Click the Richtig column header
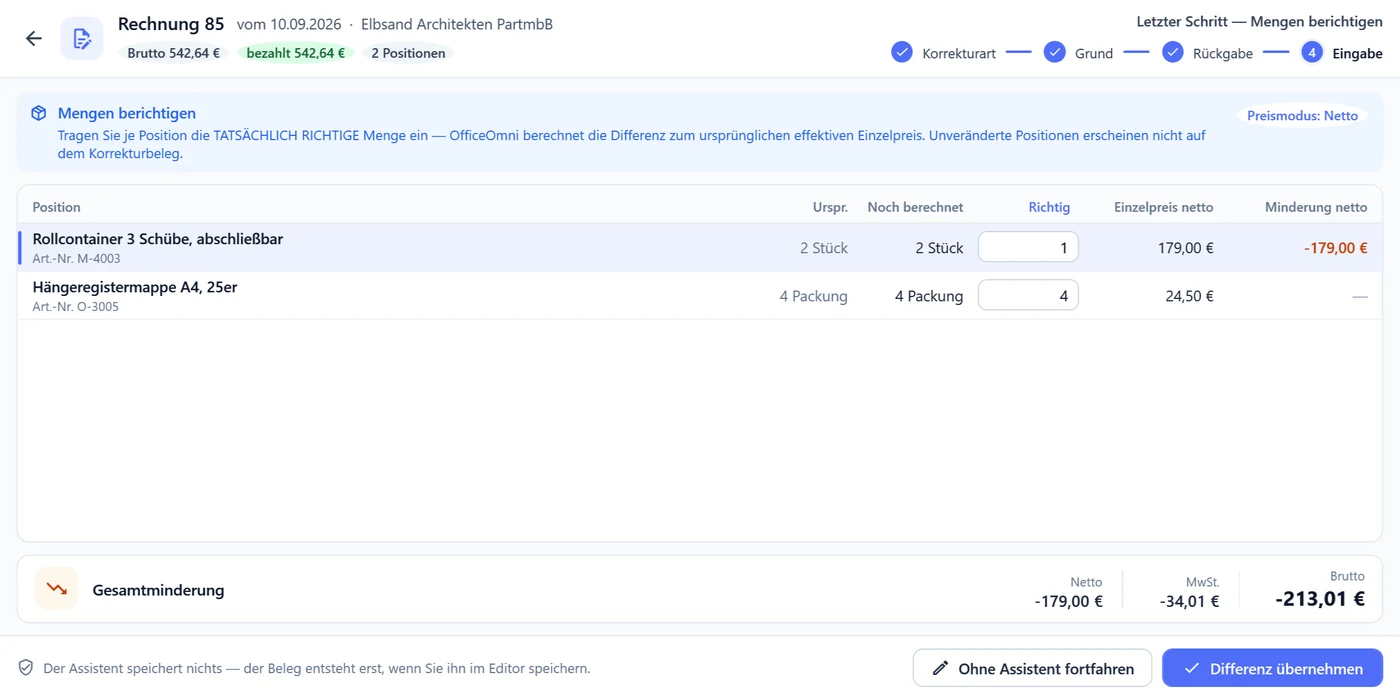1400x699 pixels. pos(1049,207)
